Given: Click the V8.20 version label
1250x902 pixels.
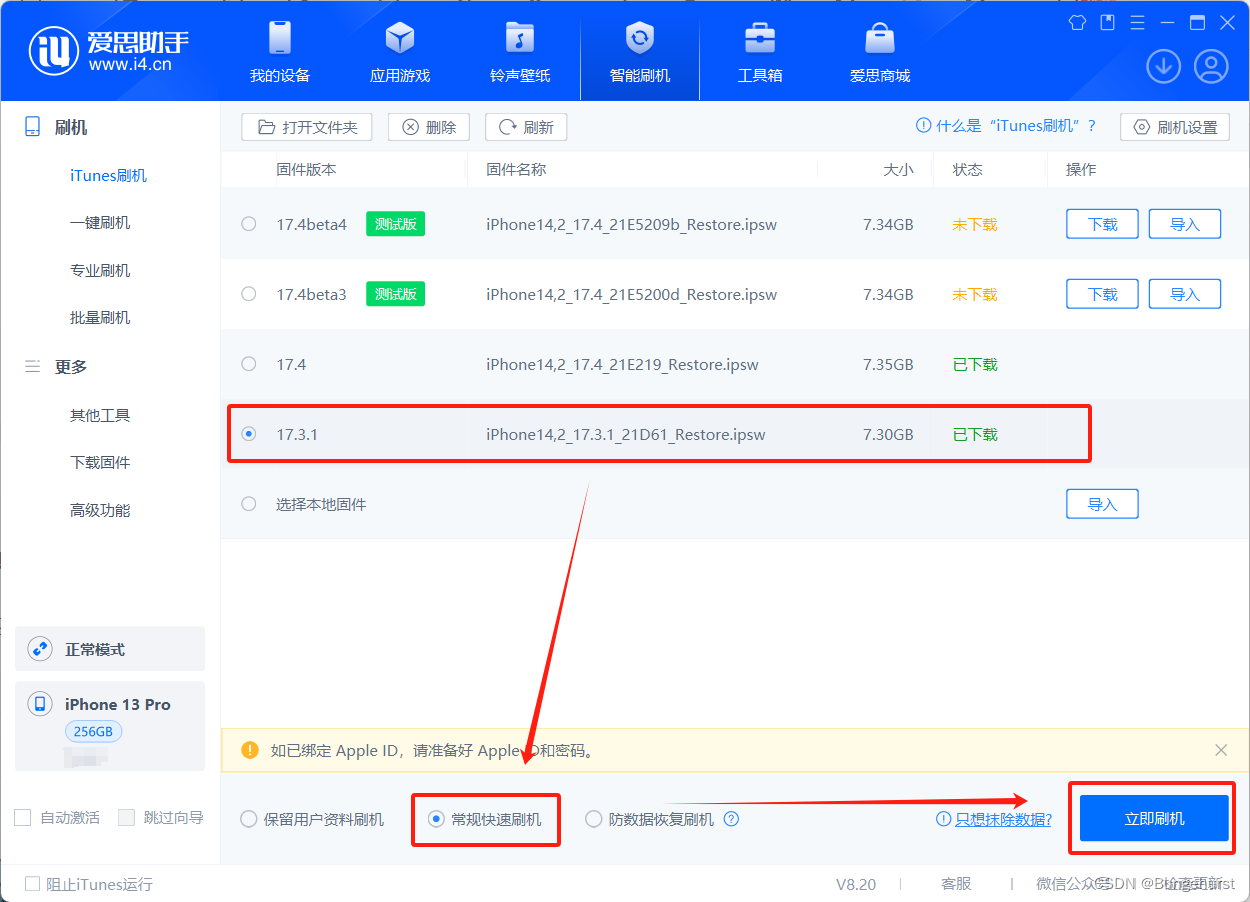Looking at the screenshot, I should click(x=856, y=884).
